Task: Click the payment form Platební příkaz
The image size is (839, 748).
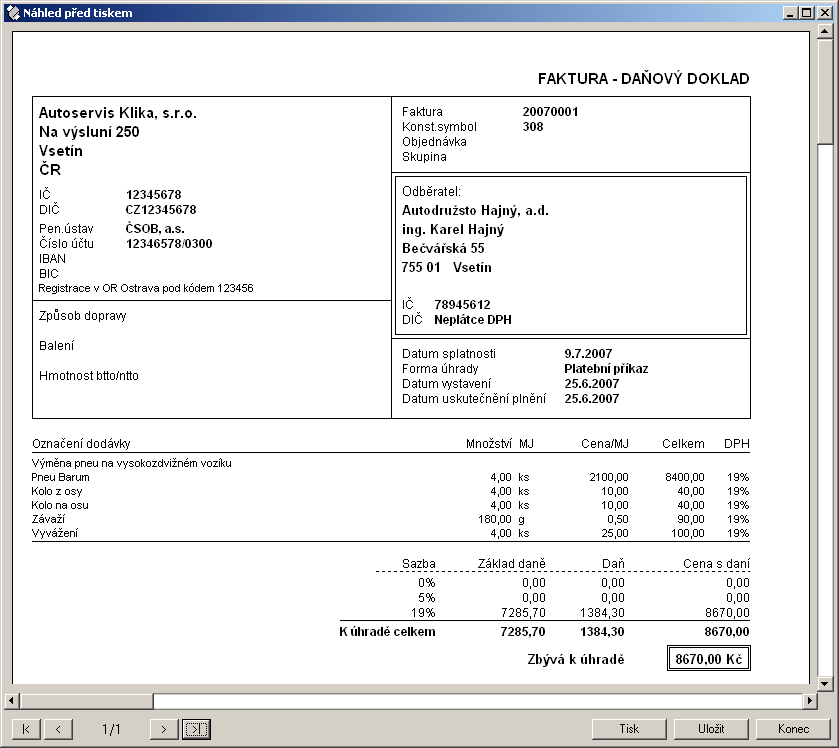Action: 606,369
